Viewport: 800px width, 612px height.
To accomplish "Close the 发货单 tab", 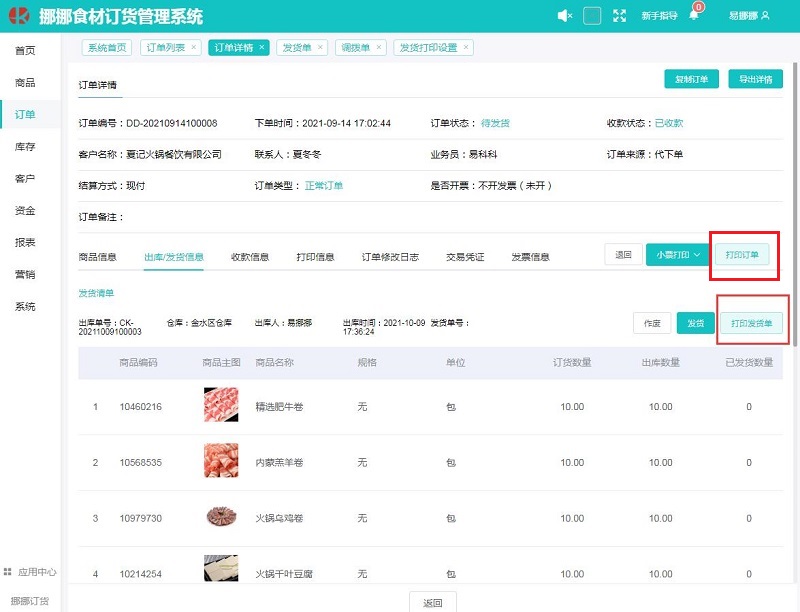I will (x=321, y=46).
